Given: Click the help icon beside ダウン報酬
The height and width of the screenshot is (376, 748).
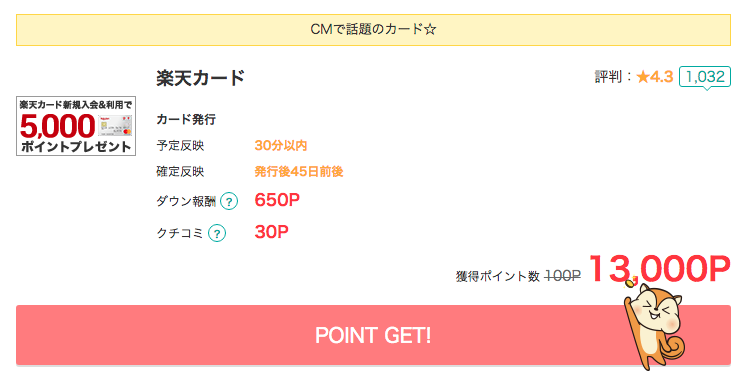Looking at the screenshot, I should tap(229, 201).
